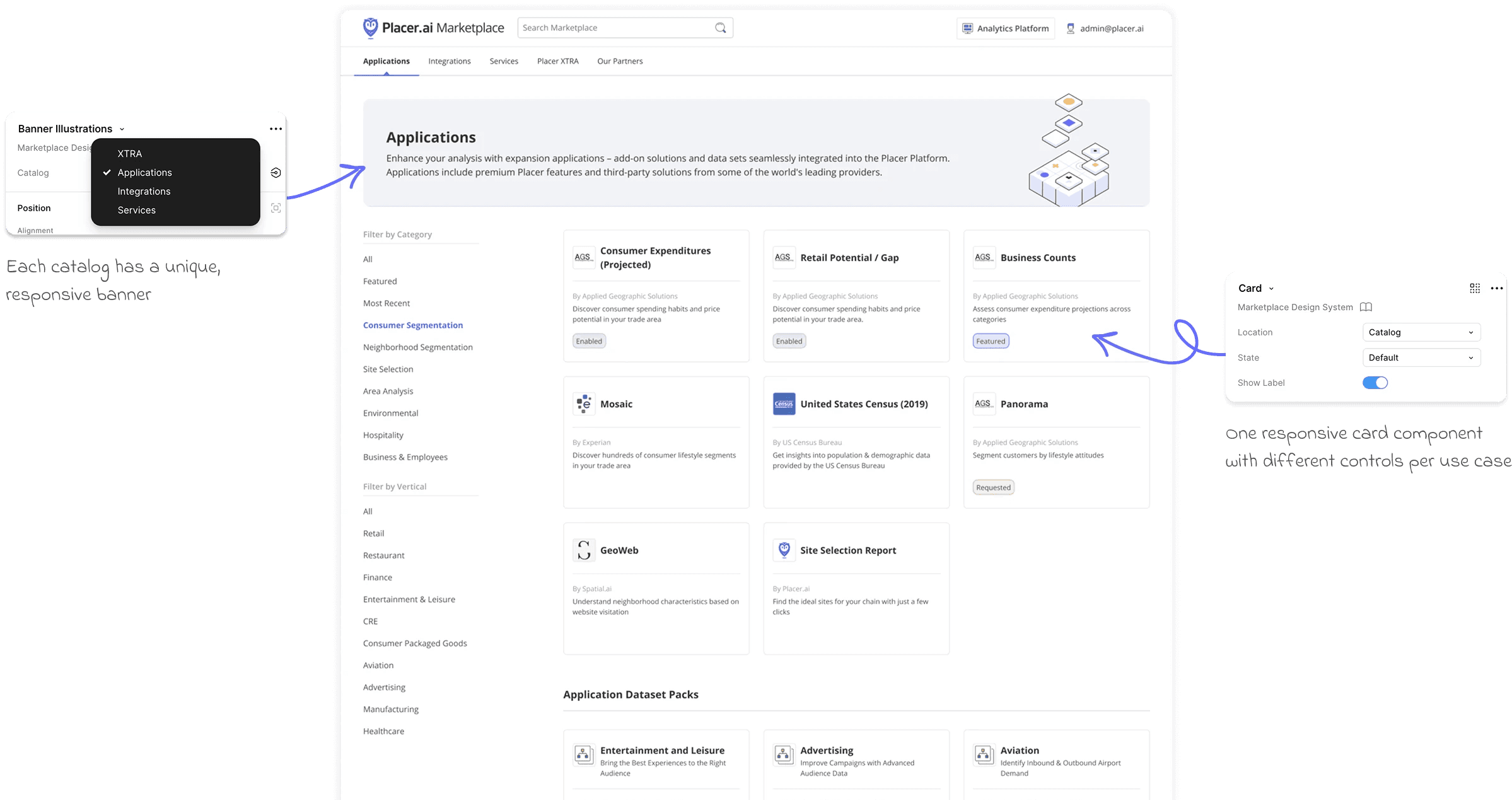
Task: Click the Experian icon on the Mosaic card
Action: coord(583,403)
